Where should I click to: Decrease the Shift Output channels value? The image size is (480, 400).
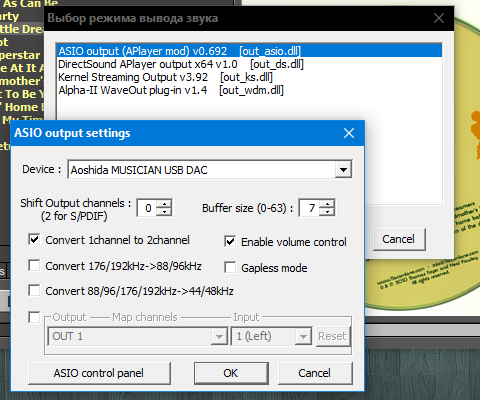click(164, 212)
